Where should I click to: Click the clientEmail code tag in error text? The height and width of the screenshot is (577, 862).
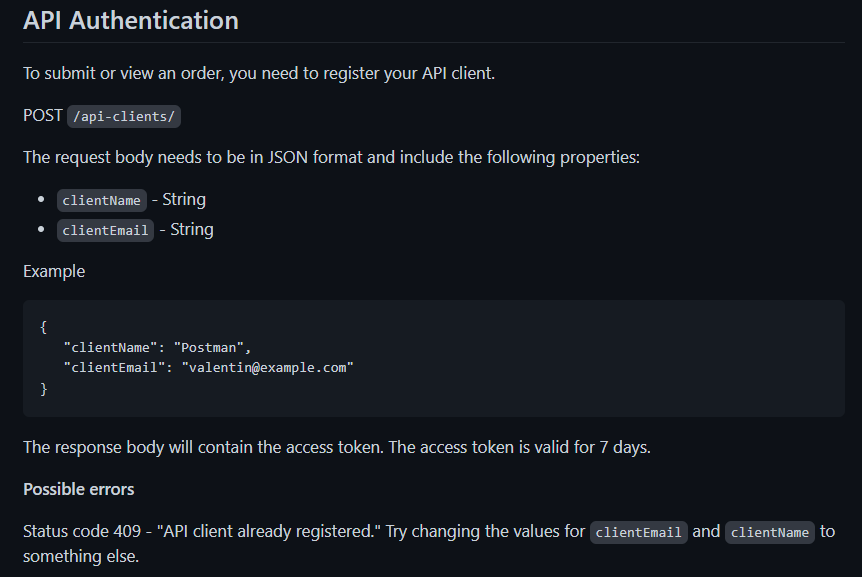tap(638, 532)
